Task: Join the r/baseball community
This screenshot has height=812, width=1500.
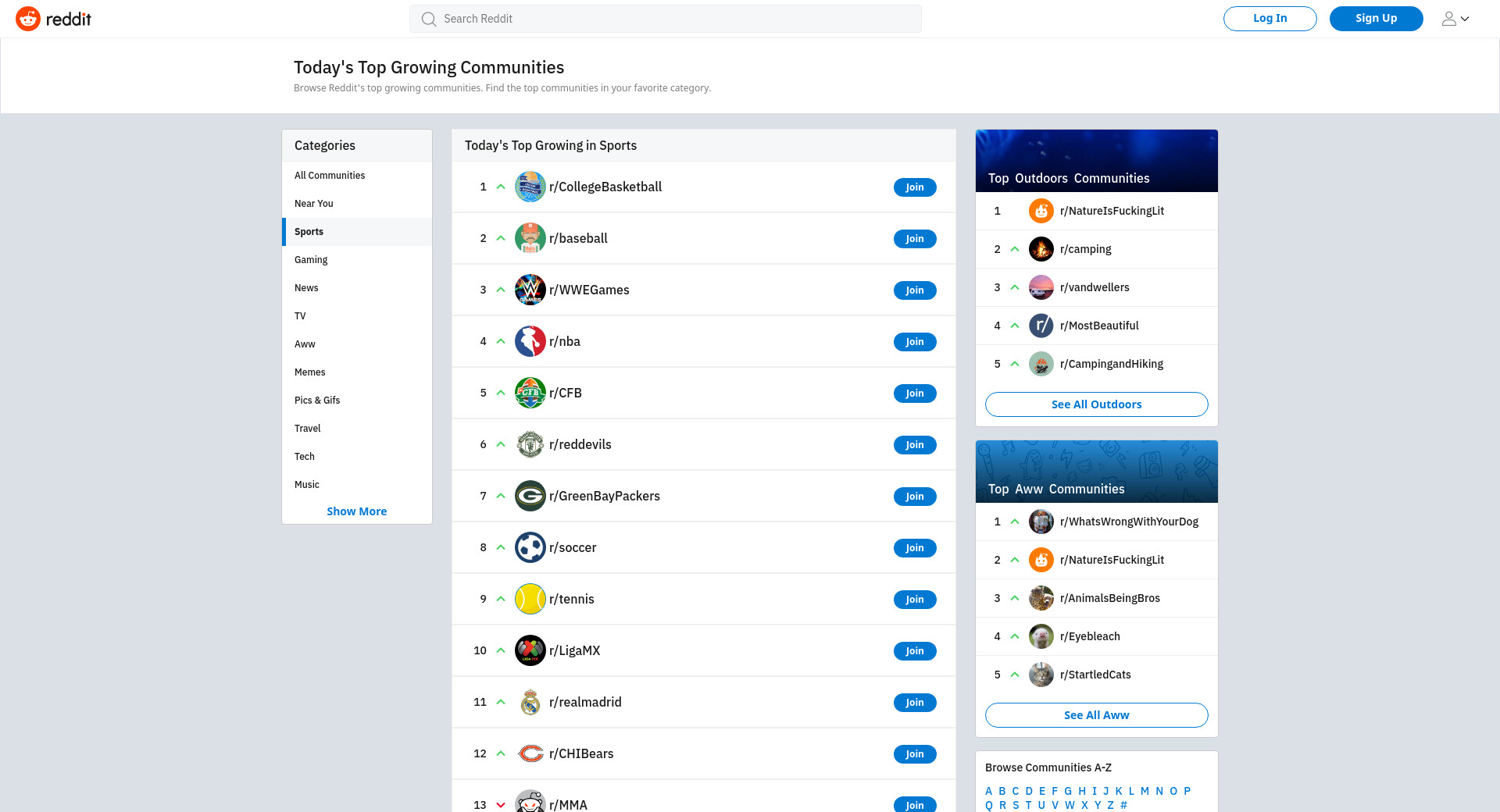Action: (x=914, y=239)
